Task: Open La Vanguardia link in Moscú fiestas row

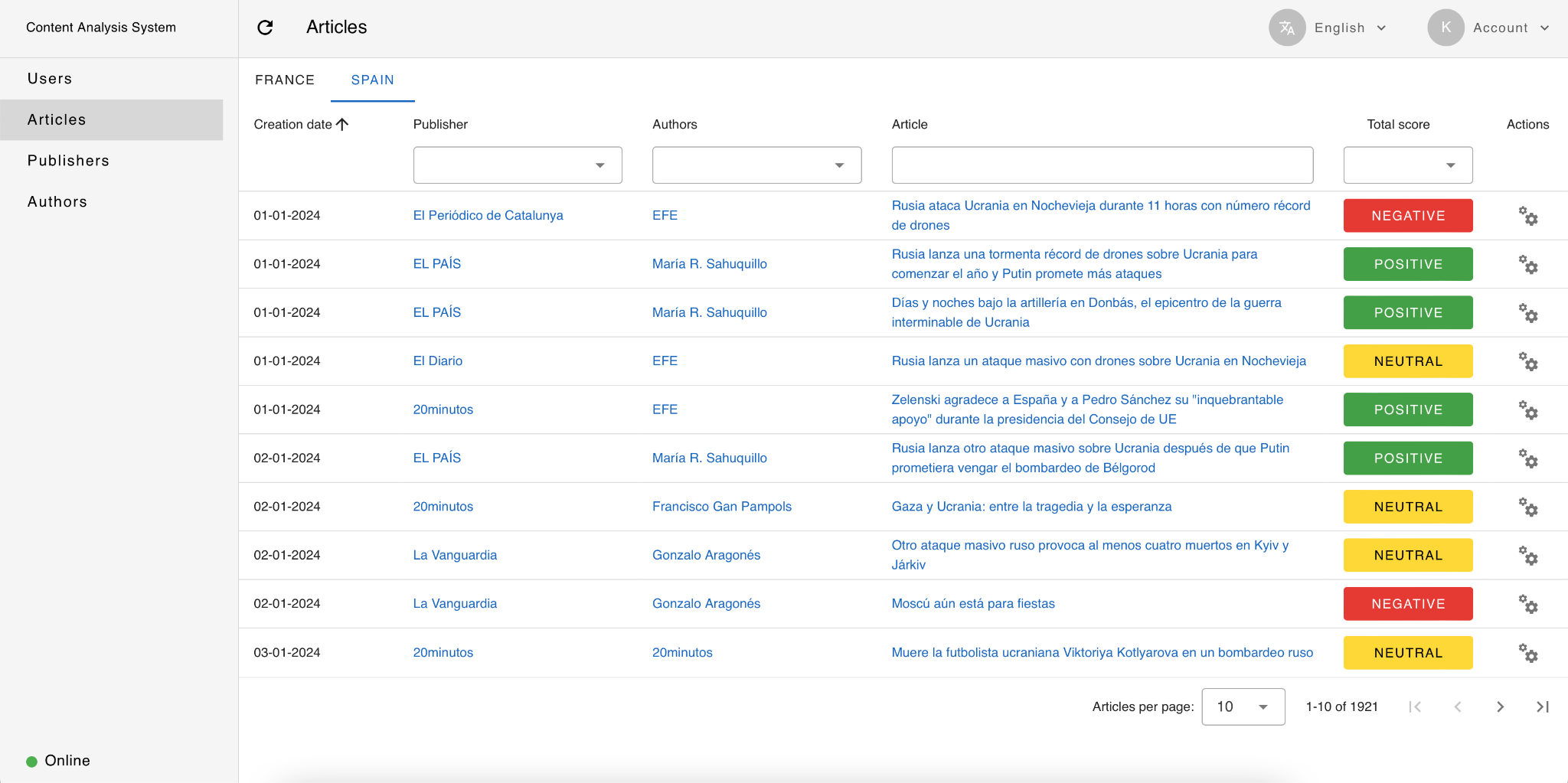Action: (455, 604)
